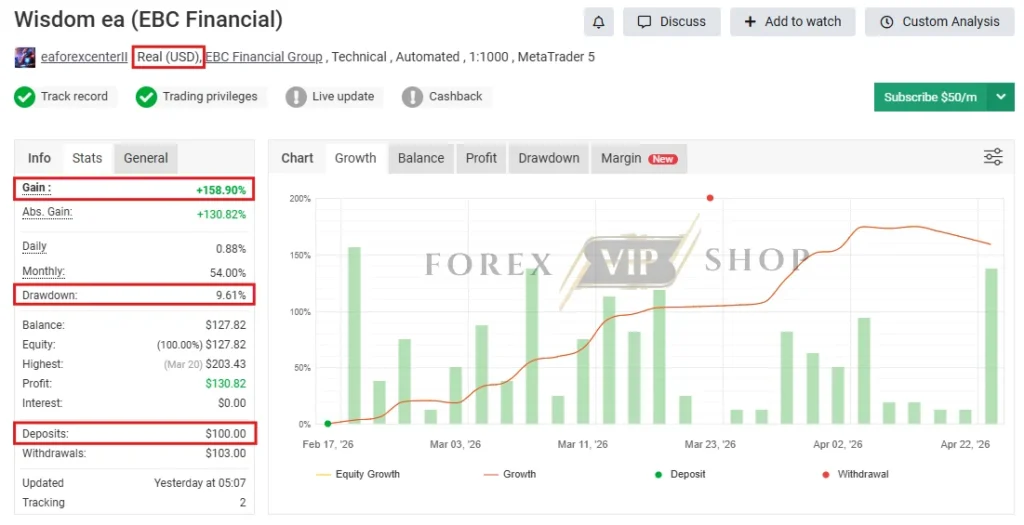Subscribe for $50/m
Viewport: 1024px width, 525px height.
930,97
